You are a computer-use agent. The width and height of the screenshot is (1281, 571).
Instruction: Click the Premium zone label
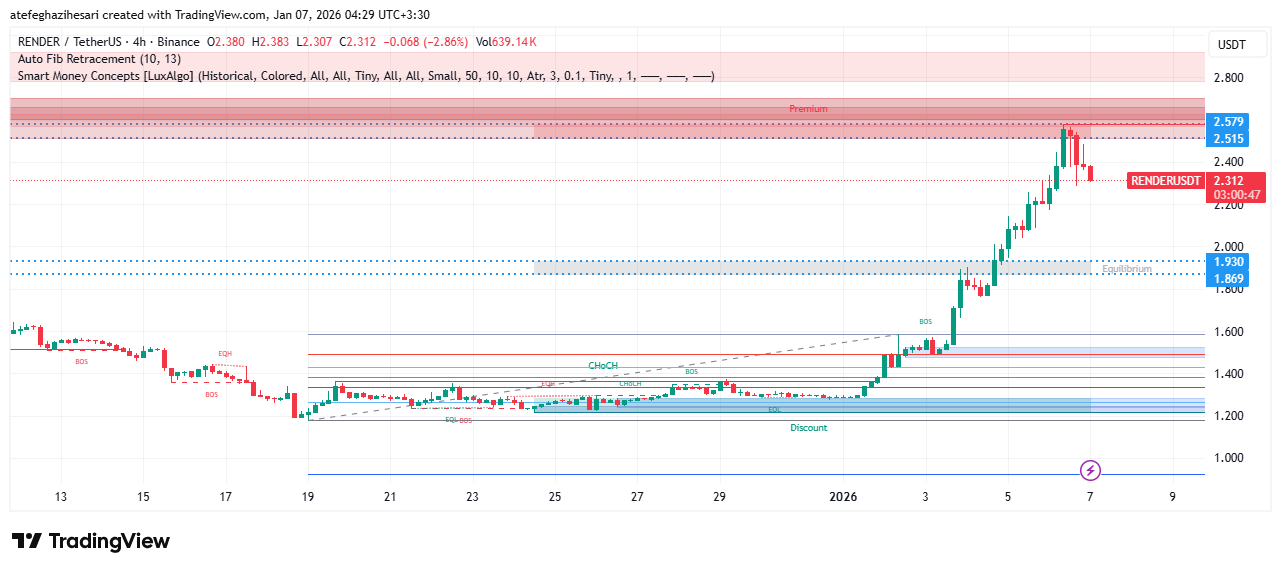[808, 109]
